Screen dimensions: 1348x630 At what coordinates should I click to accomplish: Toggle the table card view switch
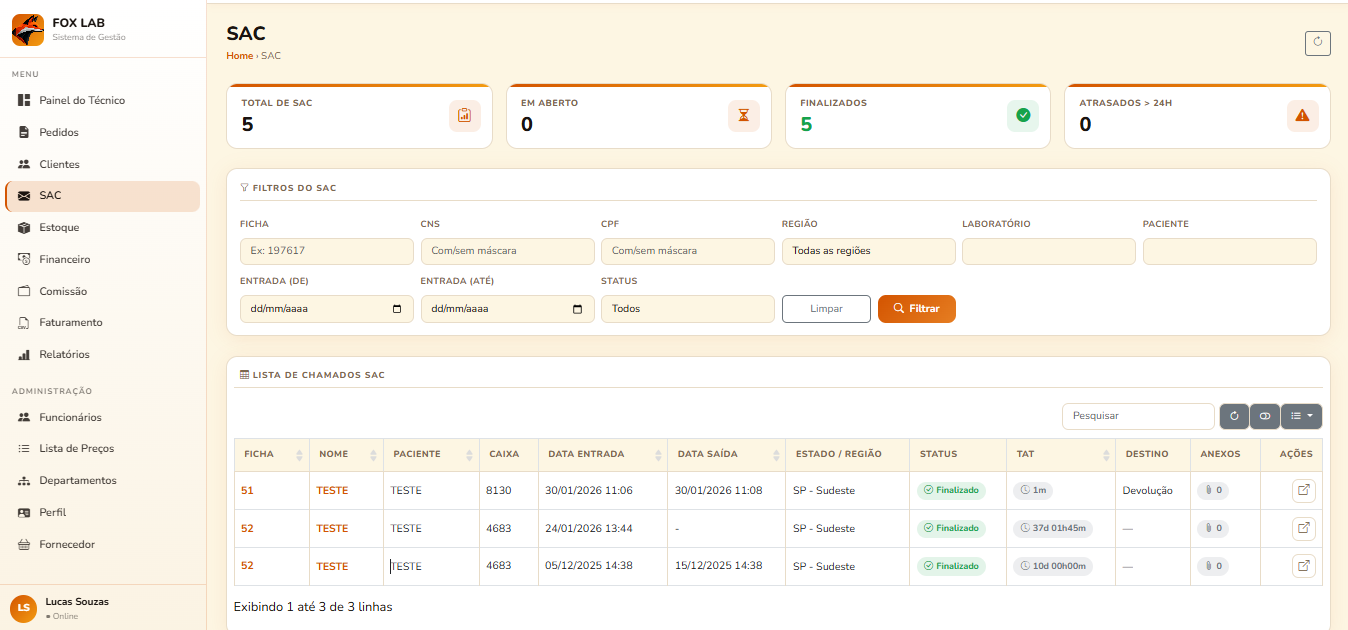click(1265, 416)
